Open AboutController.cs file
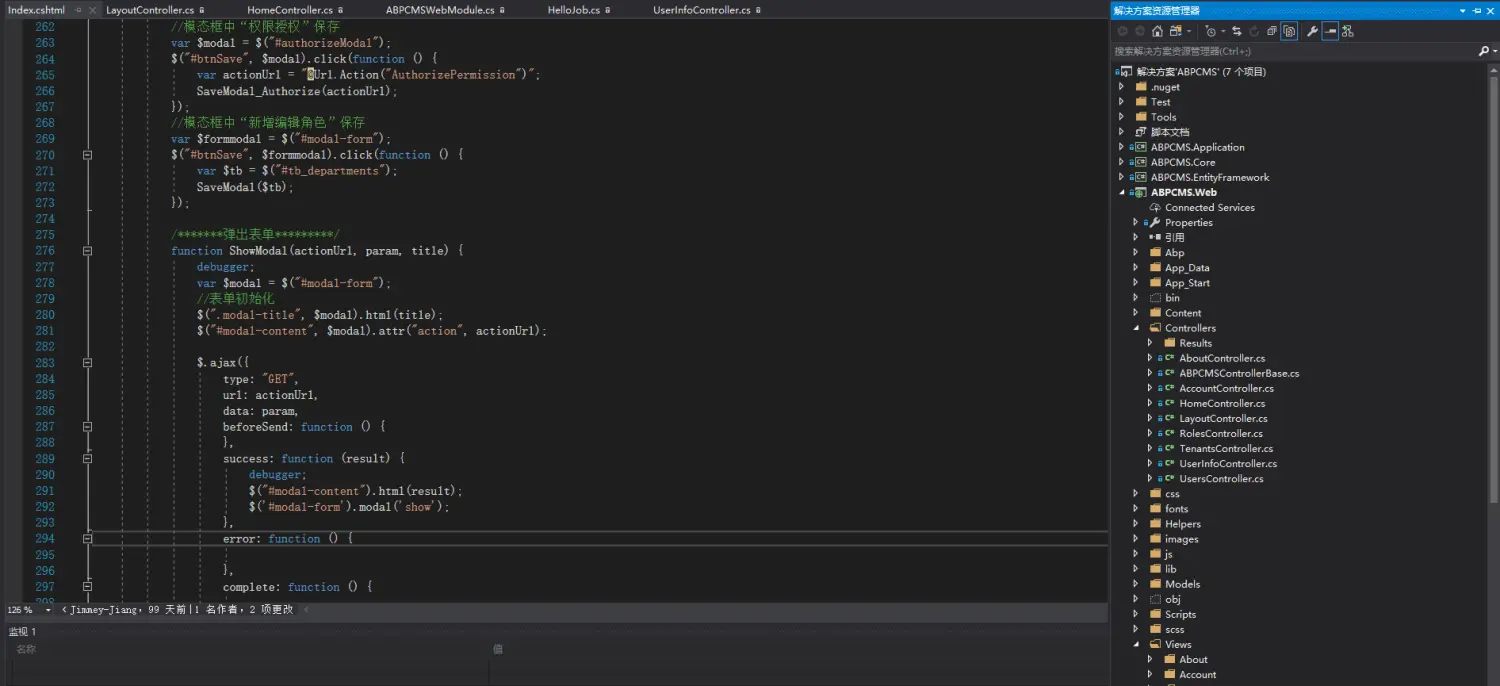This screenshot has width=1500, height=686. coord(1222,358)
